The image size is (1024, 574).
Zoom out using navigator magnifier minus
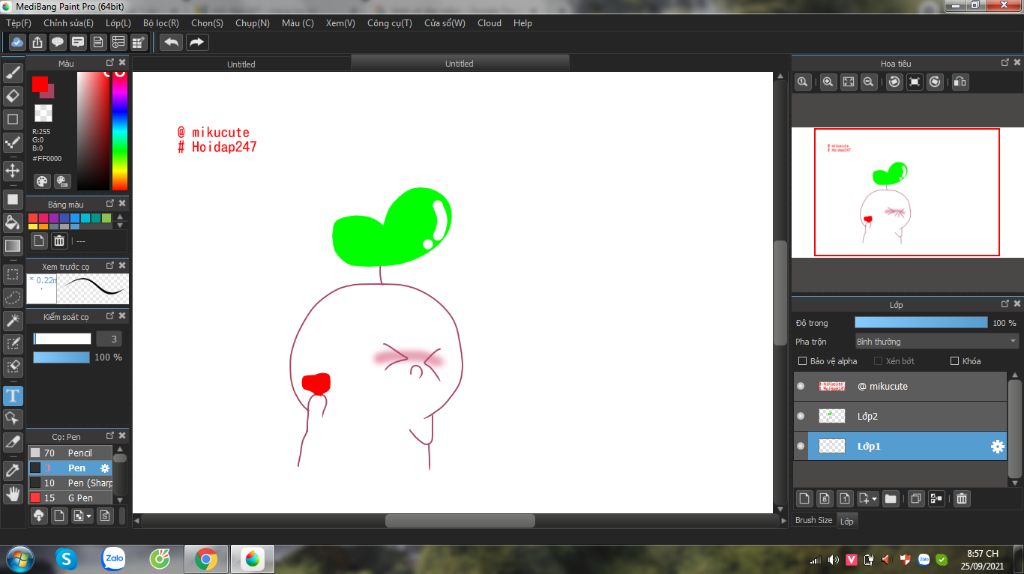coord(868,82)
